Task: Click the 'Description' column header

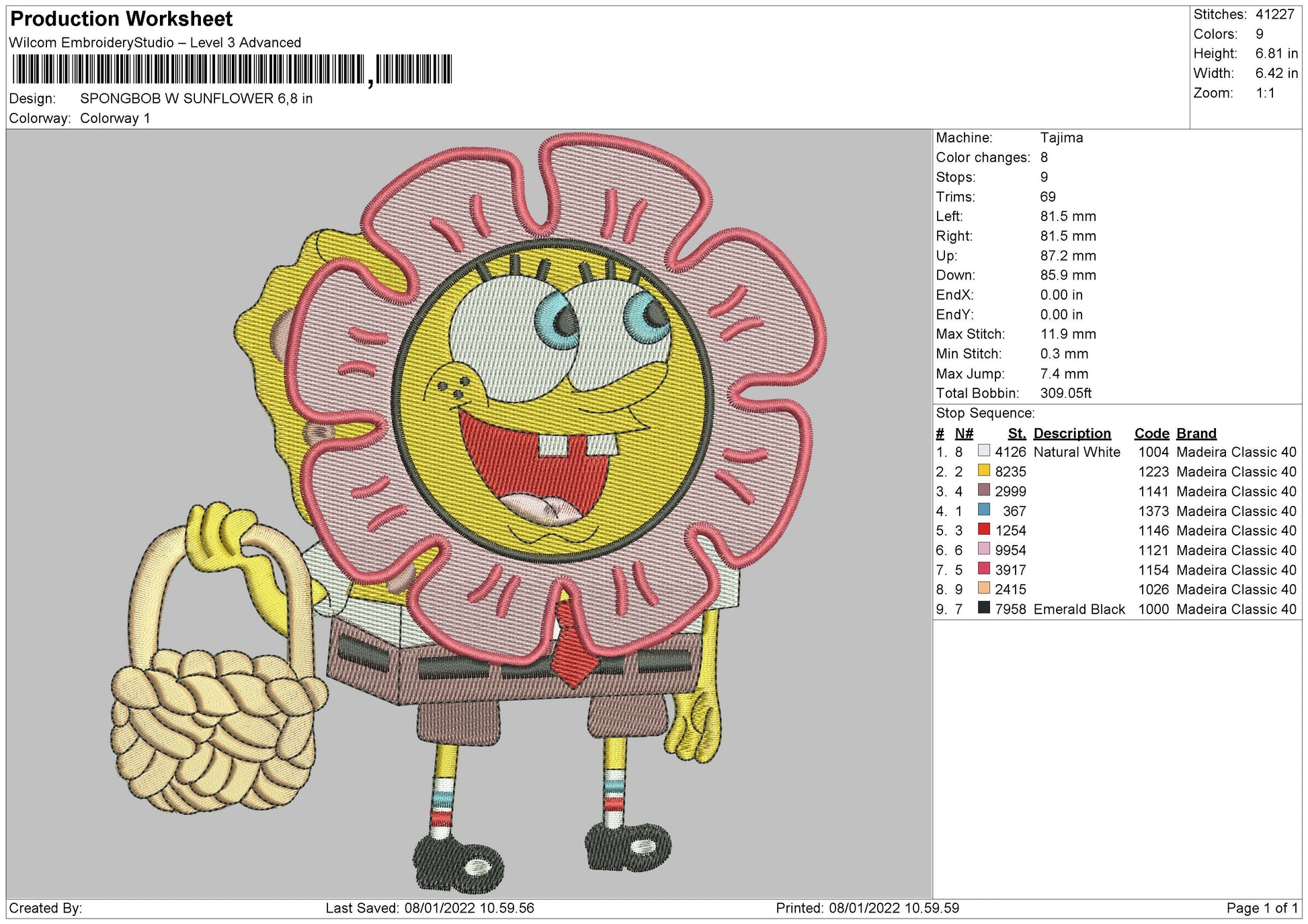Action: click(x=1072, y=433)
